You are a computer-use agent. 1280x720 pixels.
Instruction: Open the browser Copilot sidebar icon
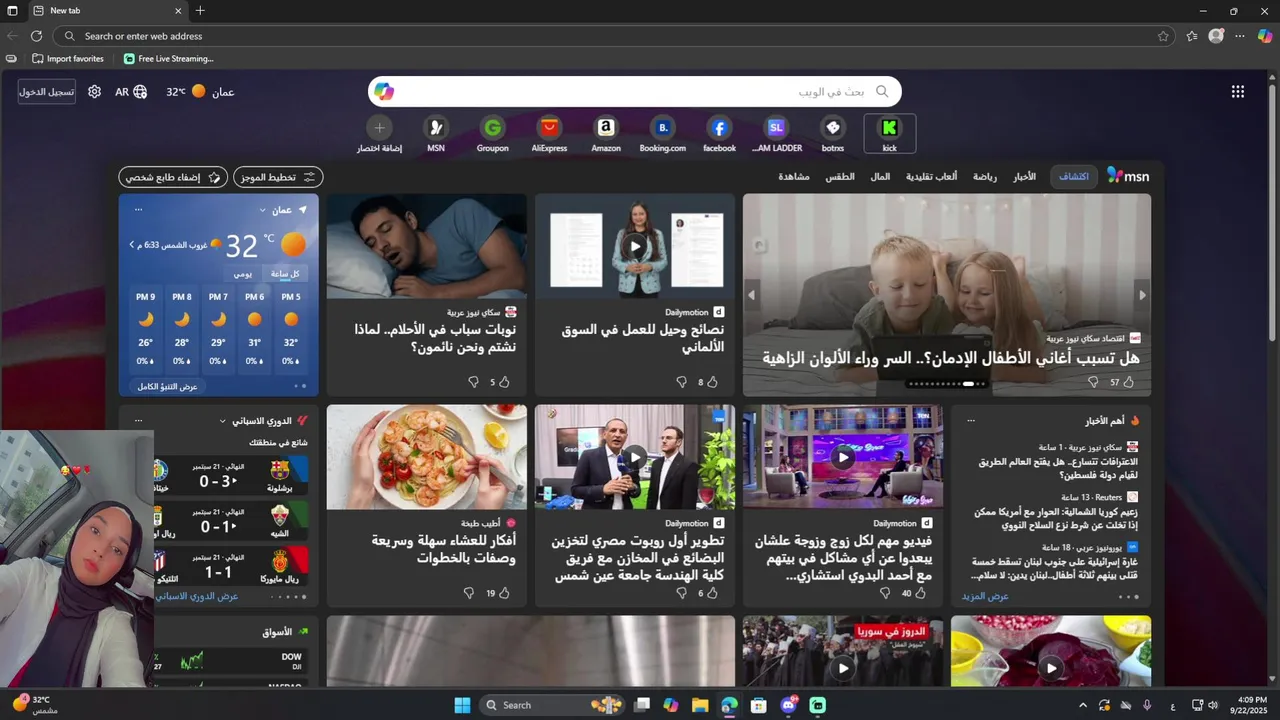click(x=1265, y=36)
